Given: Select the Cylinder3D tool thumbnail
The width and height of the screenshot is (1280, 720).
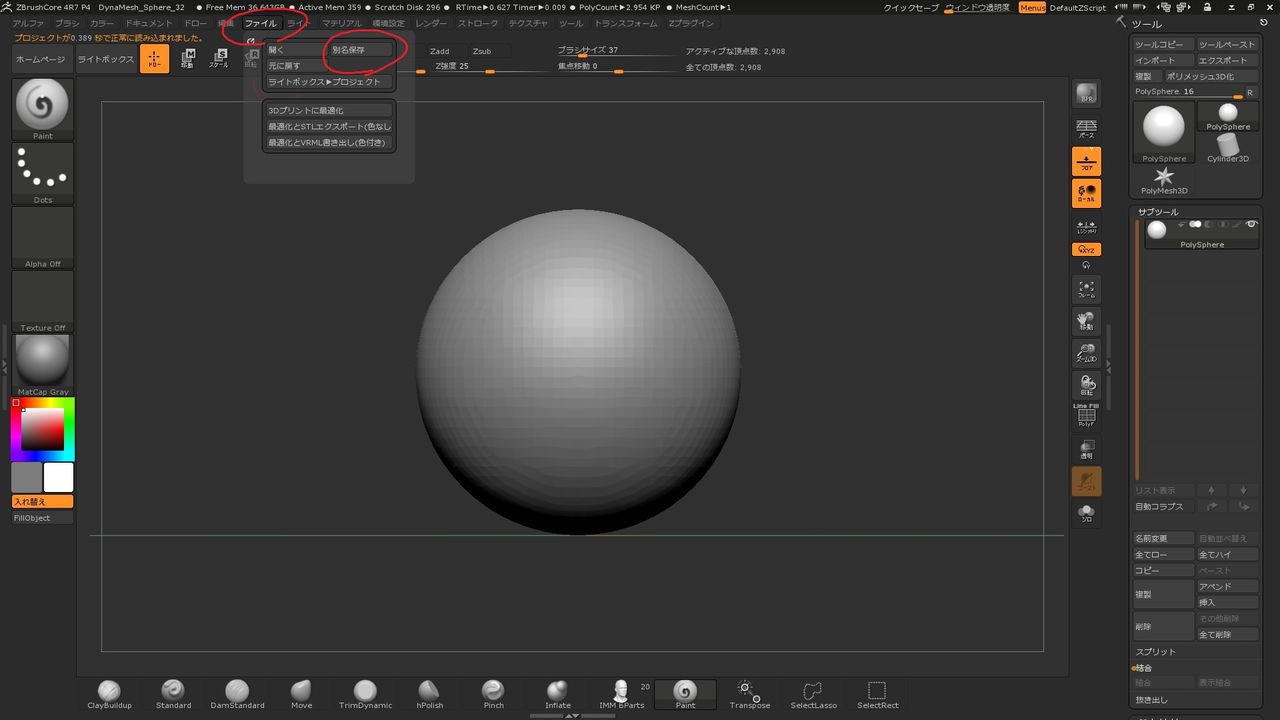Looking at the screenshot, I should point(1227,148).
